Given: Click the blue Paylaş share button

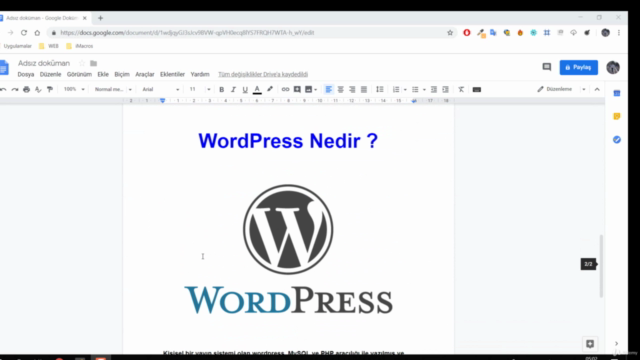Looking at the screenshot, I should [x=578, y=67].
